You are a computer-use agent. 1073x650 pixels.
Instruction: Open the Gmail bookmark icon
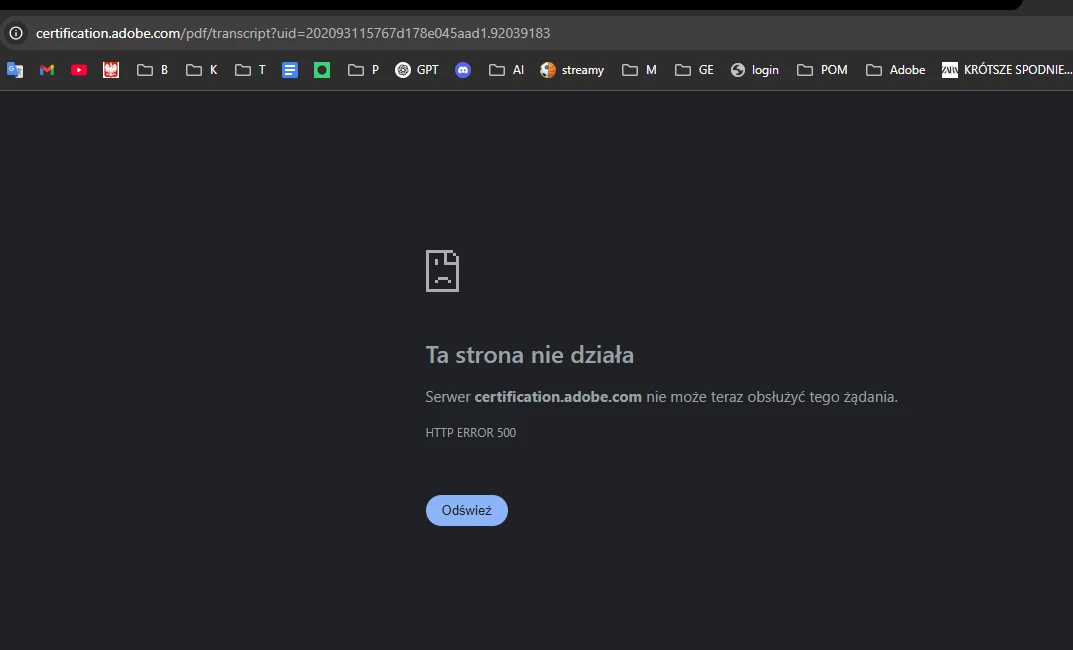click(x=47, y=70)
